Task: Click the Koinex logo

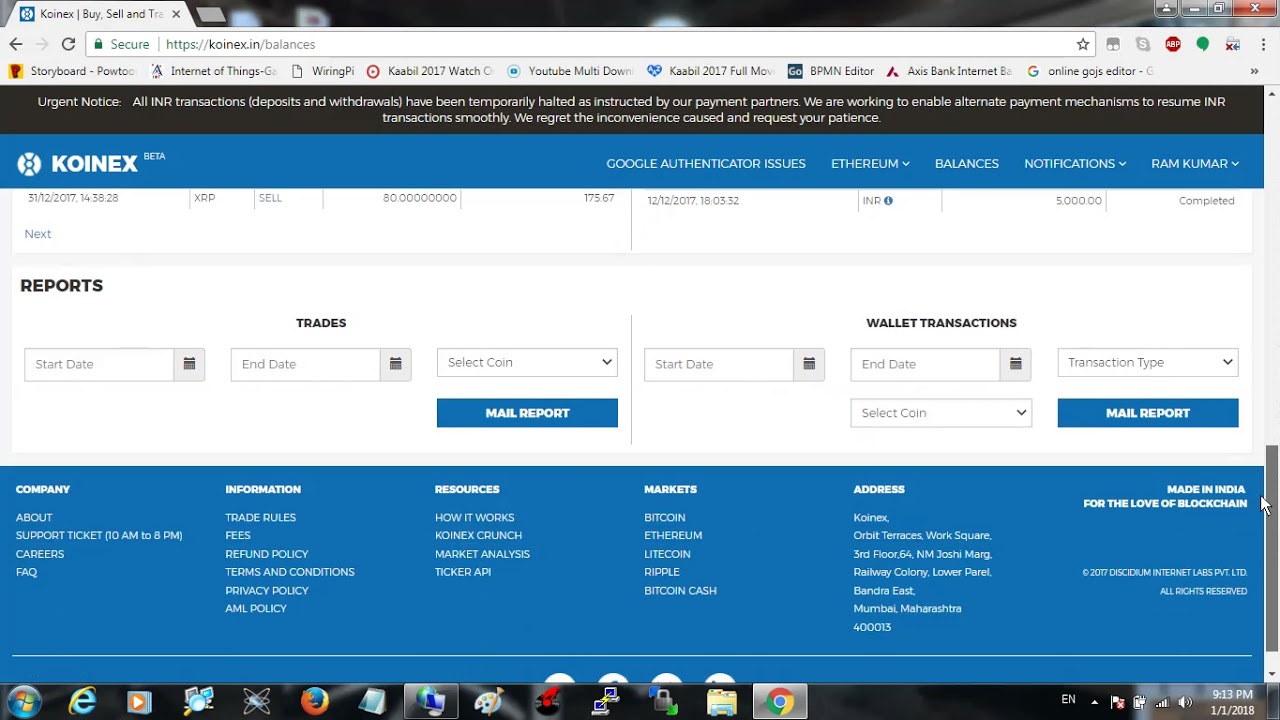Action: [78, 164]
